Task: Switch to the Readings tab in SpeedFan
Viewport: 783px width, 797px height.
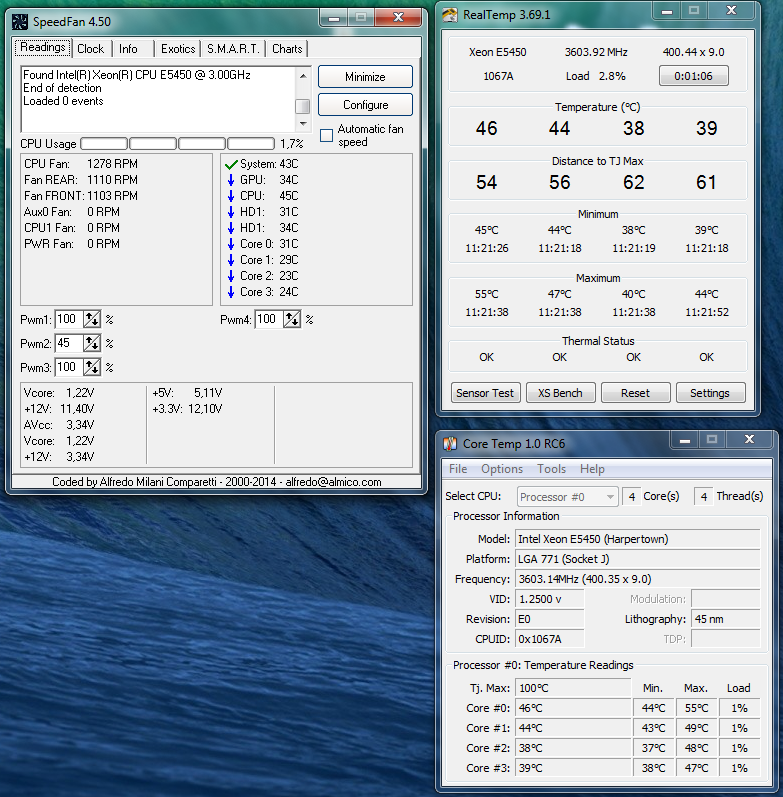Action: click(43, 47)
